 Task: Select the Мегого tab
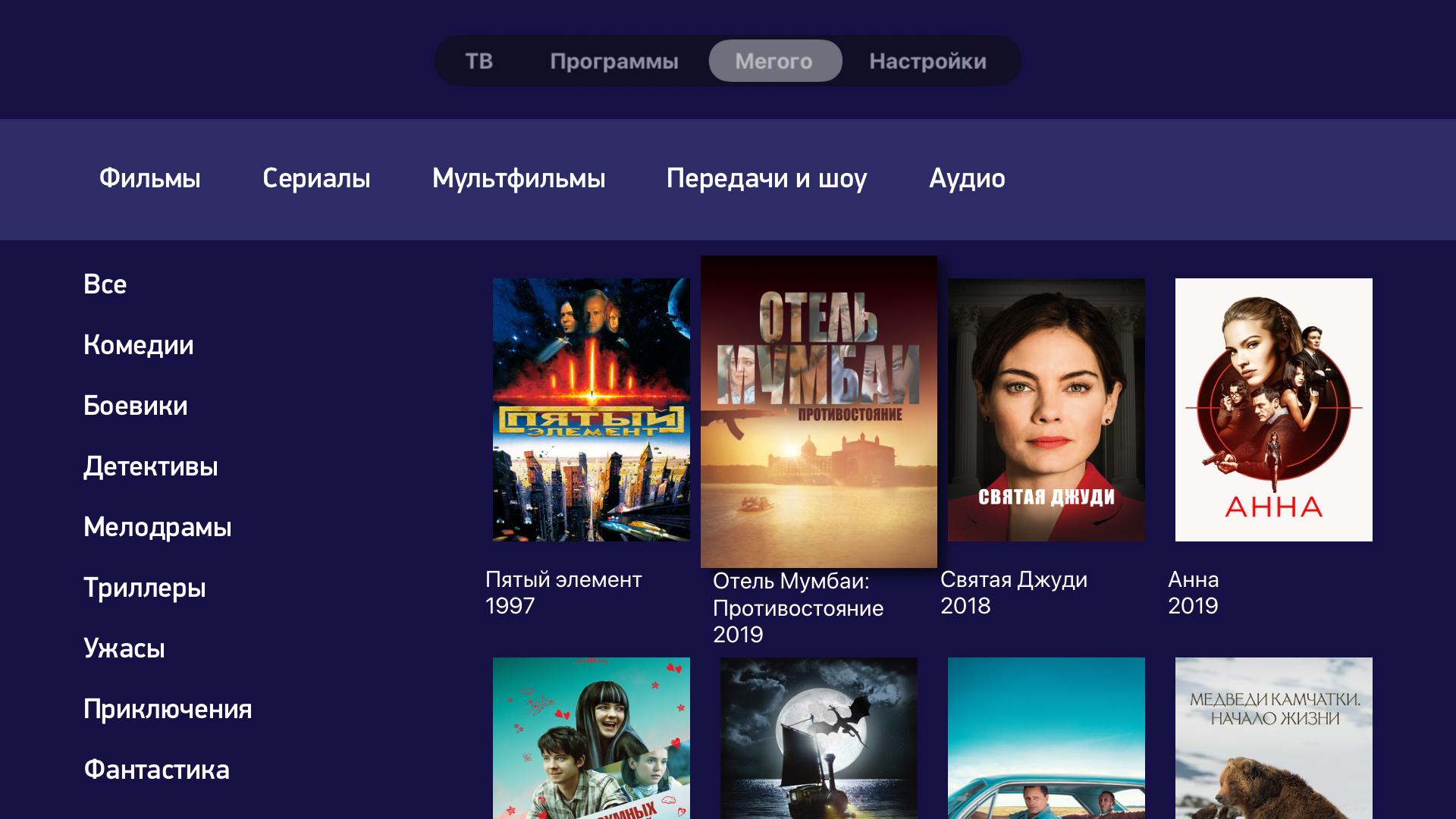[x=774, y=61]
